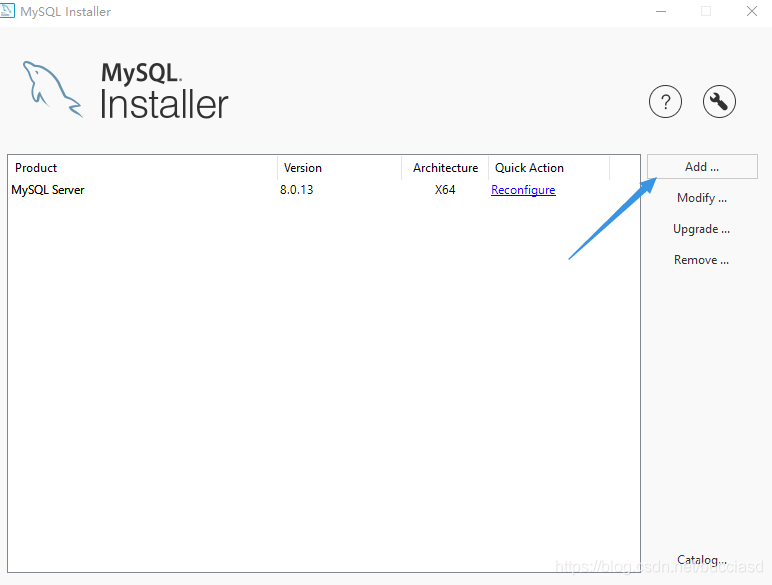Minimize the MySQL Installer window
Viewport: 772px width, 585px height.
tap(661, 11)
